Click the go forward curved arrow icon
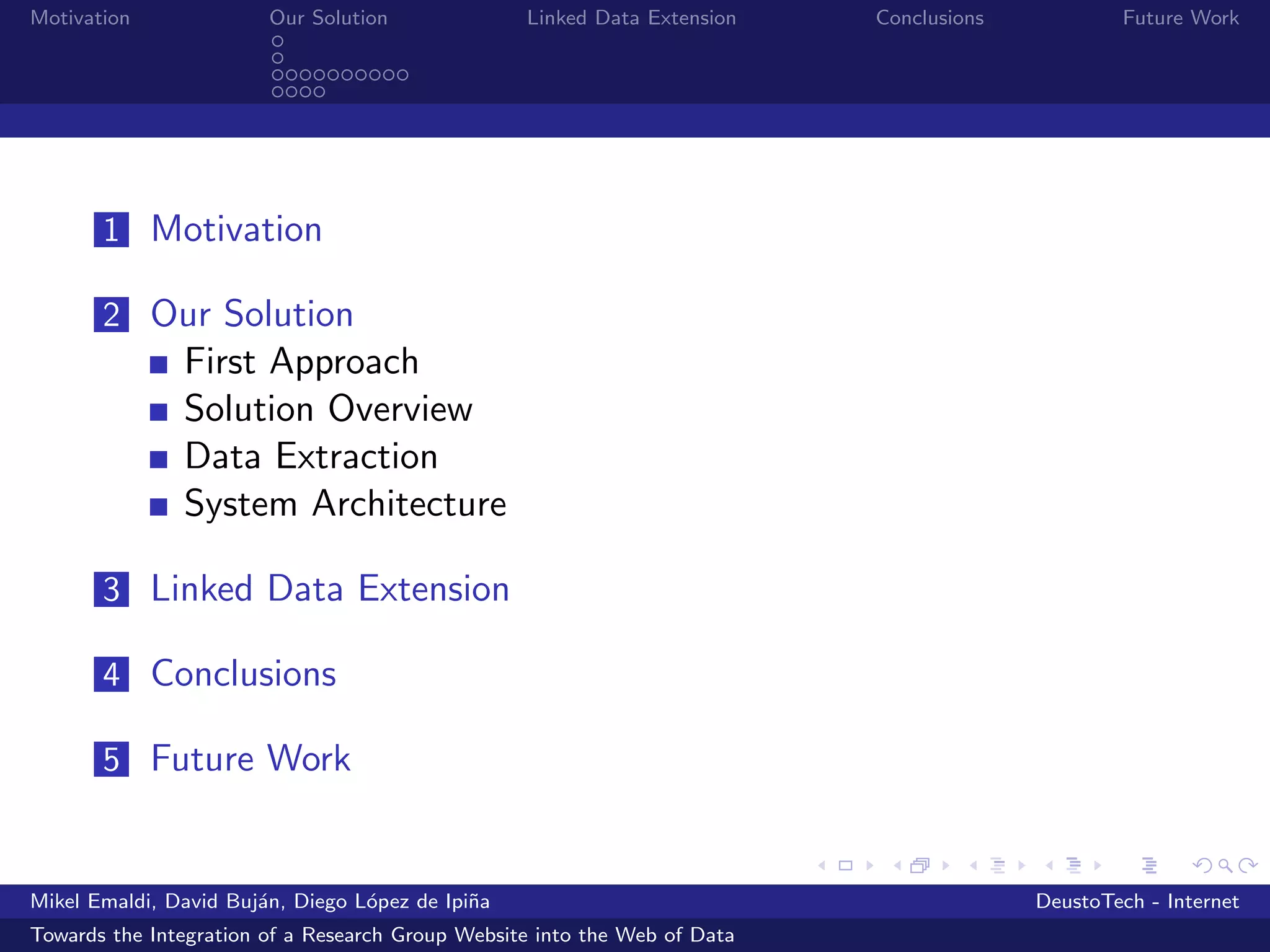Viewport: 1270px width, 952px height. point(1248,865)
